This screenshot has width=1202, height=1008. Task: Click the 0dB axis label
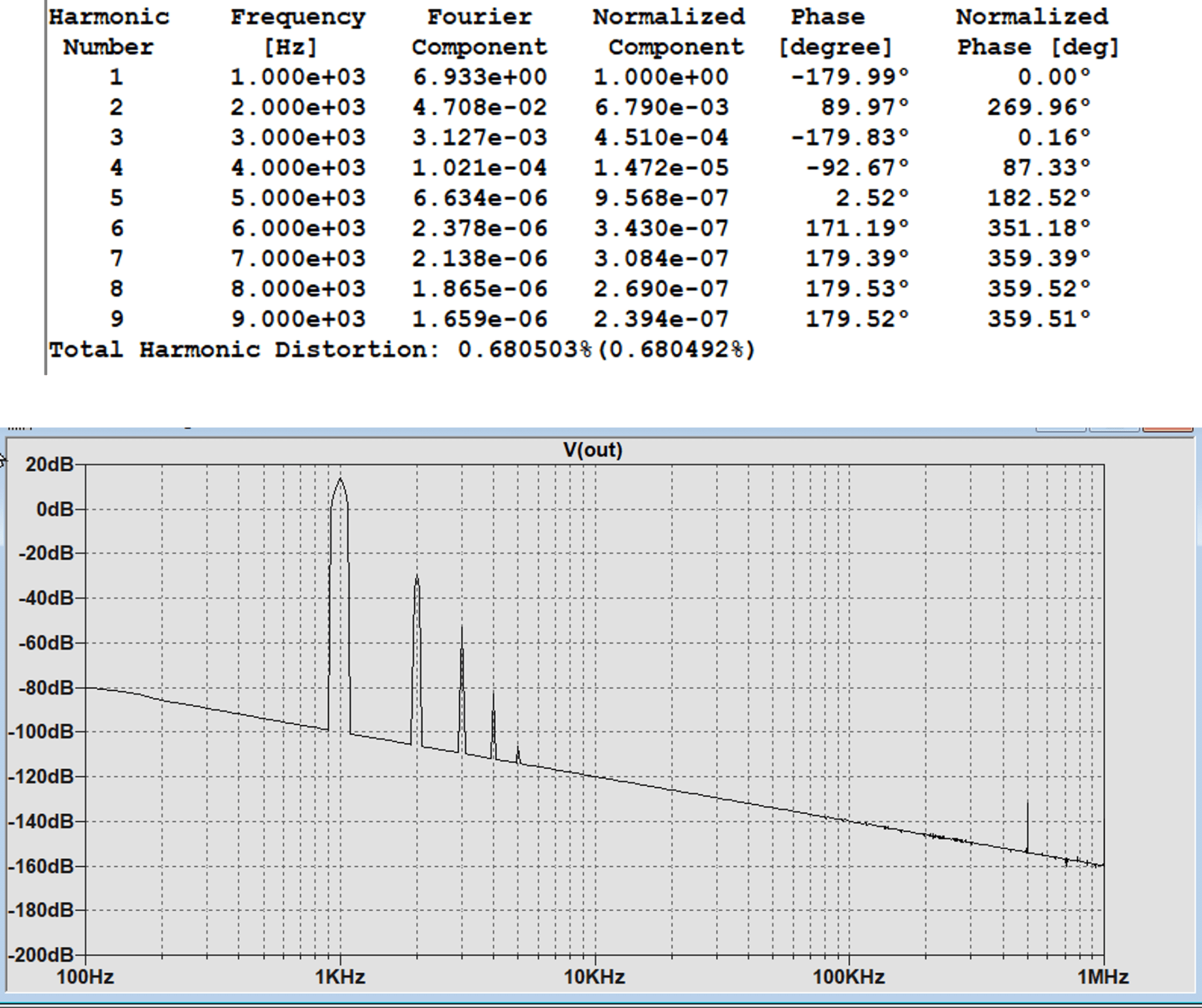(x=55, y=509)
